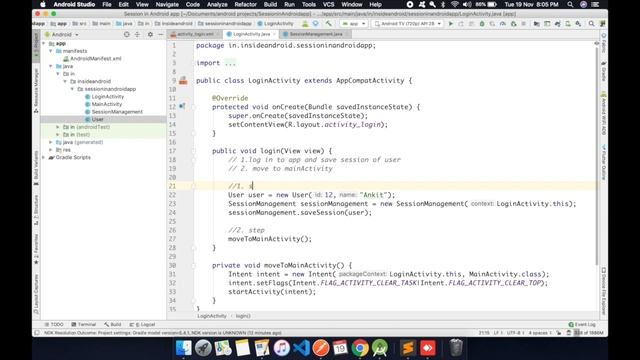This screenshot has height=360, width=640.
Task: Open the Android TV device selector dropdown
Action: pos(408,24)
